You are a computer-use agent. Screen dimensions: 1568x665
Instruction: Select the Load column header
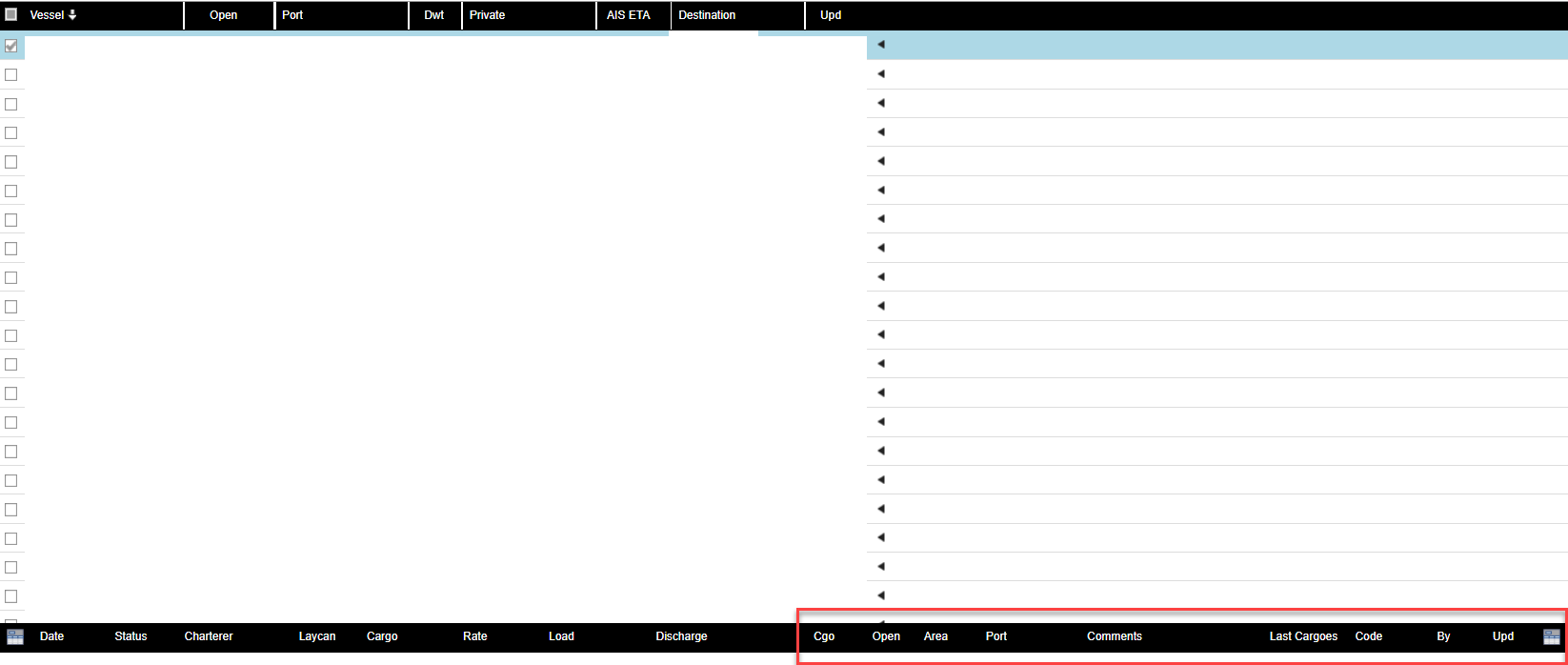561,636
